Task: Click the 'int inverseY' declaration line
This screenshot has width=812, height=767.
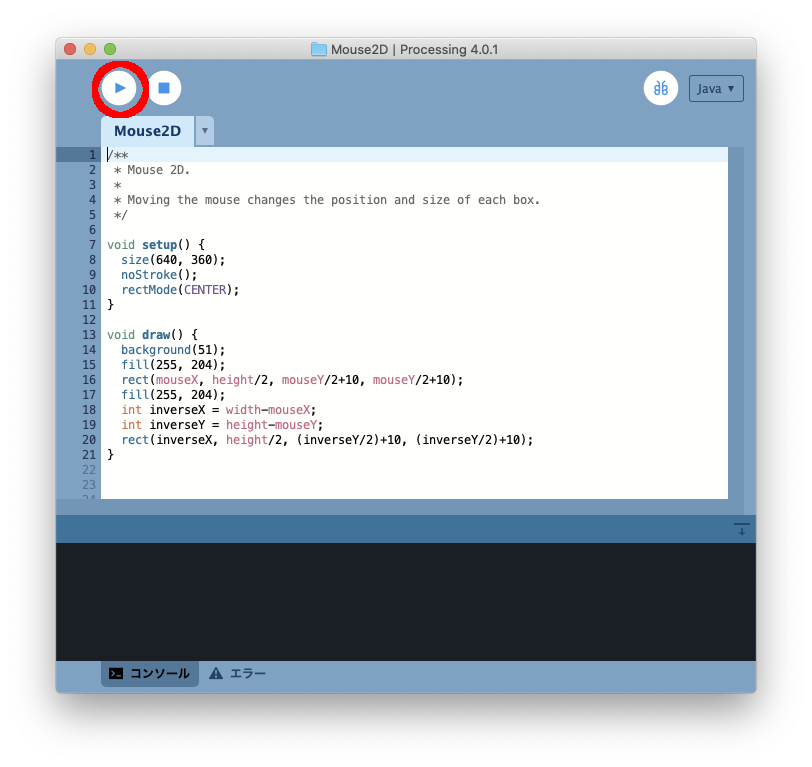Action: (222, 425)
